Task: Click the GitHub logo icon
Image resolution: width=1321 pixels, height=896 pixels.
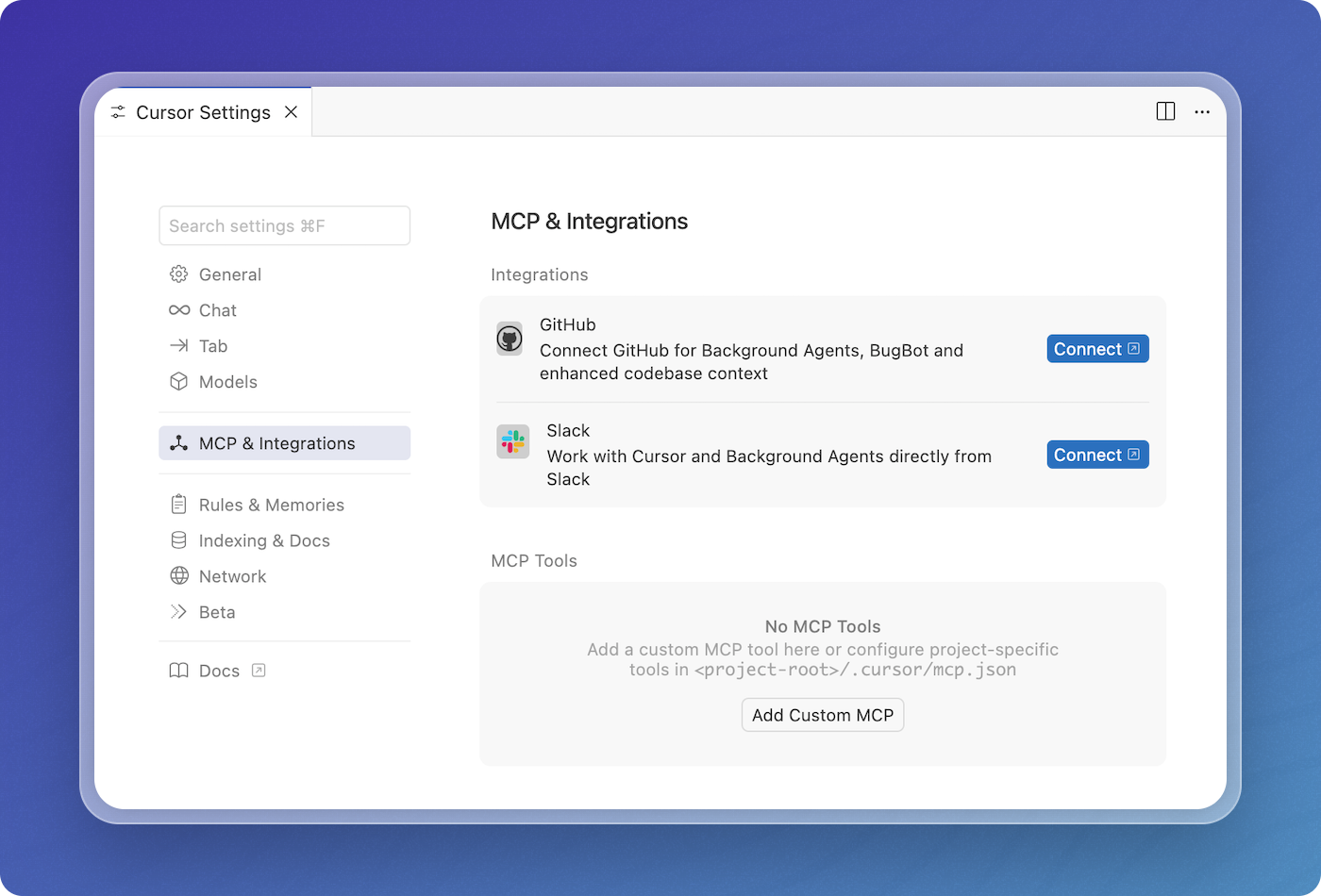Action: (510, 339)
